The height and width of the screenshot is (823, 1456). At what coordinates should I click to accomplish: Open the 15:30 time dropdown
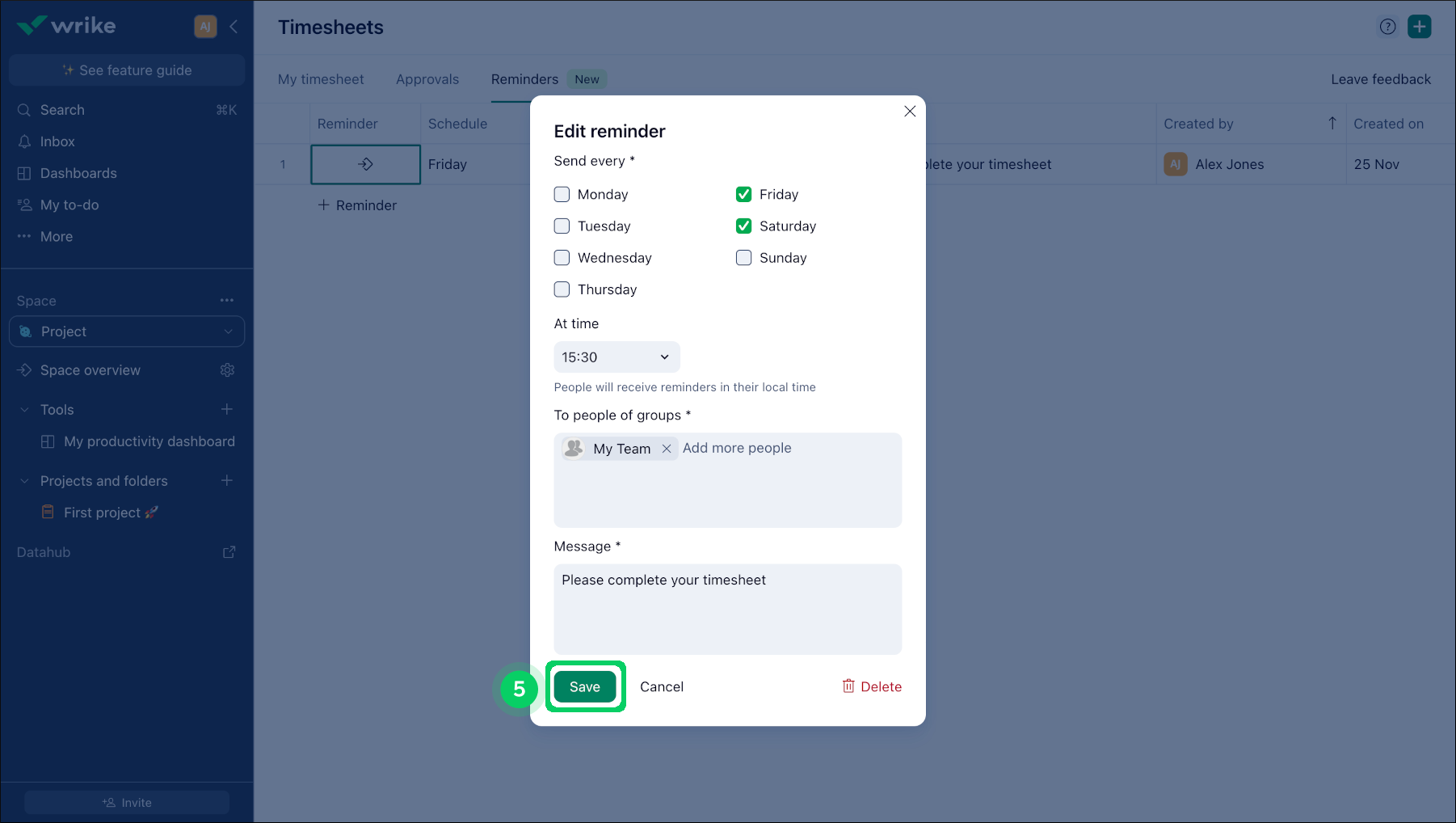[616, 357]
